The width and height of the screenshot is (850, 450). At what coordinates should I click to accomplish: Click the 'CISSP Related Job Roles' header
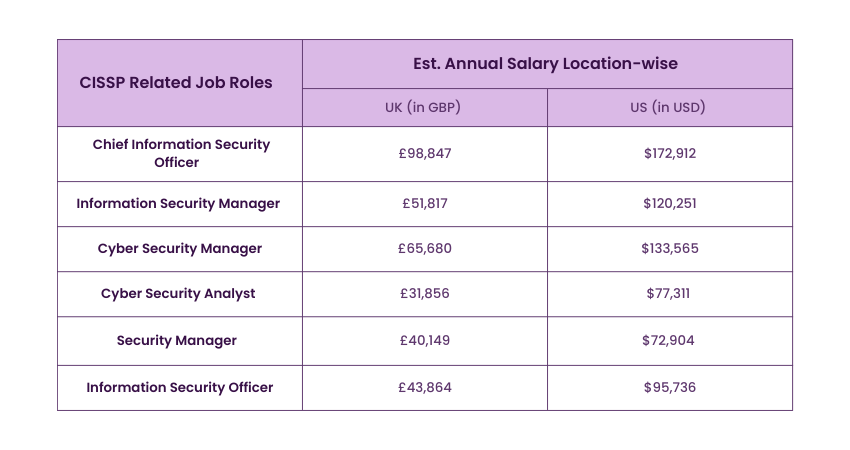[176, 83]
